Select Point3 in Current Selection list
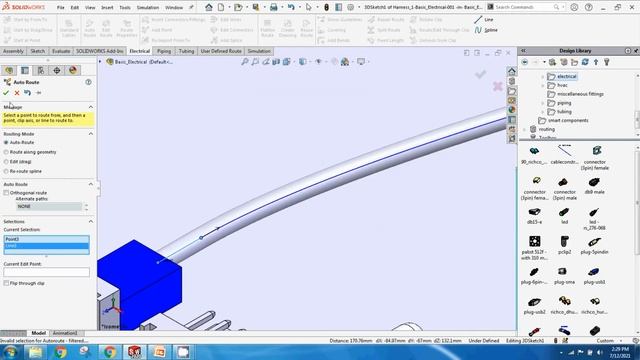 pyautogui.click(x=46, y=239)
